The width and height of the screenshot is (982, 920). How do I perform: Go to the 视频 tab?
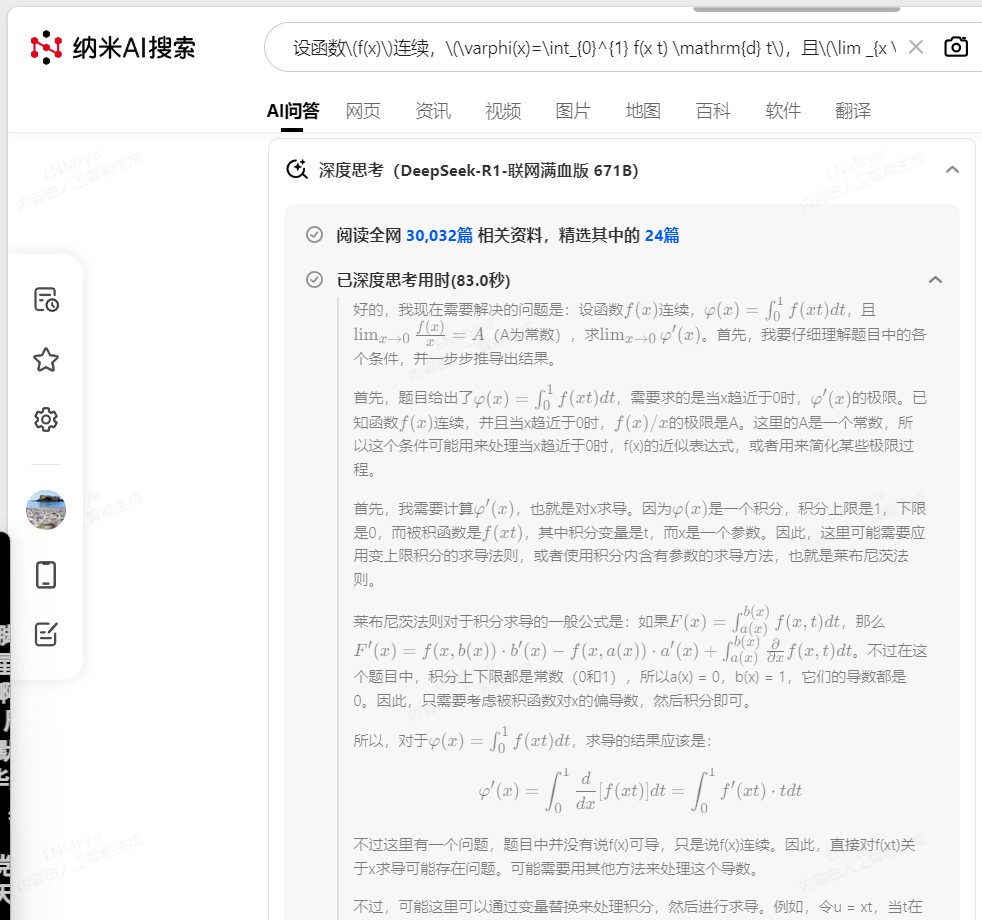(503, 111)
